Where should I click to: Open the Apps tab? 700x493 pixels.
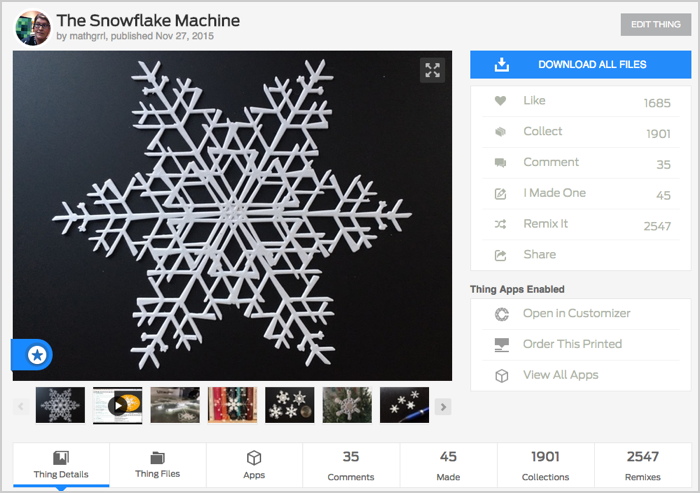[254, 465]
